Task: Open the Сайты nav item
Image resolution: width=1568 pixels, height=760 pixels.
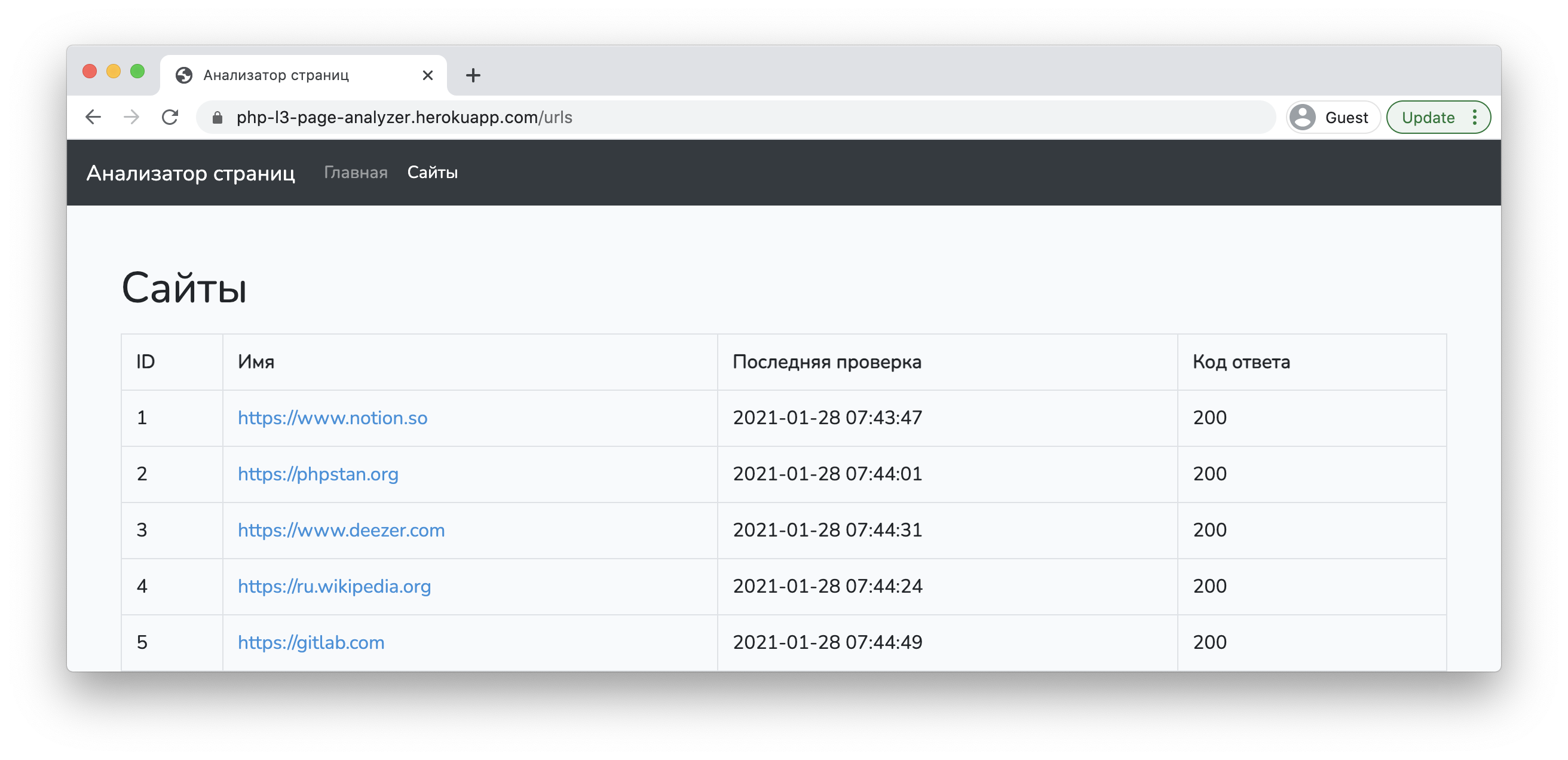Action: [432, 172]
